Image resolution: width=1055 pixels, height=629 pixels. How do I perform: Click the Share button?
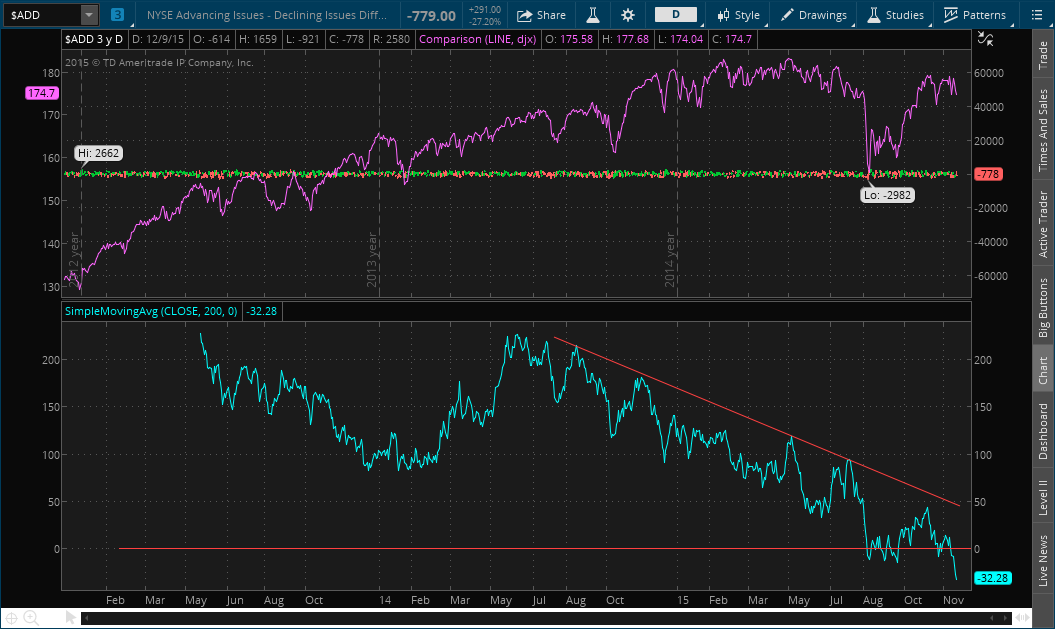coord(541,15)
